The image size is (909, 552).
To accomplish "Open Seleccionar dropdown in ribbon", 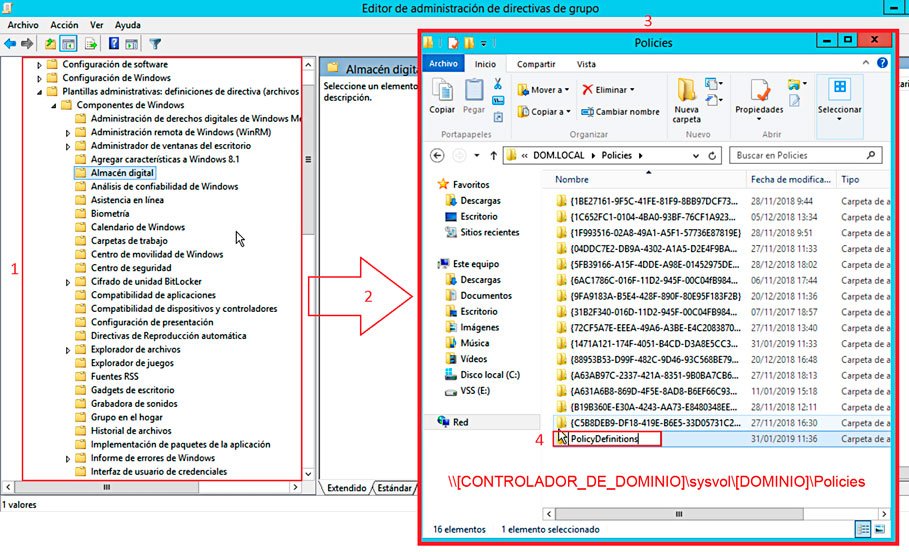I will pyautogui.click(x=839, y=119).
